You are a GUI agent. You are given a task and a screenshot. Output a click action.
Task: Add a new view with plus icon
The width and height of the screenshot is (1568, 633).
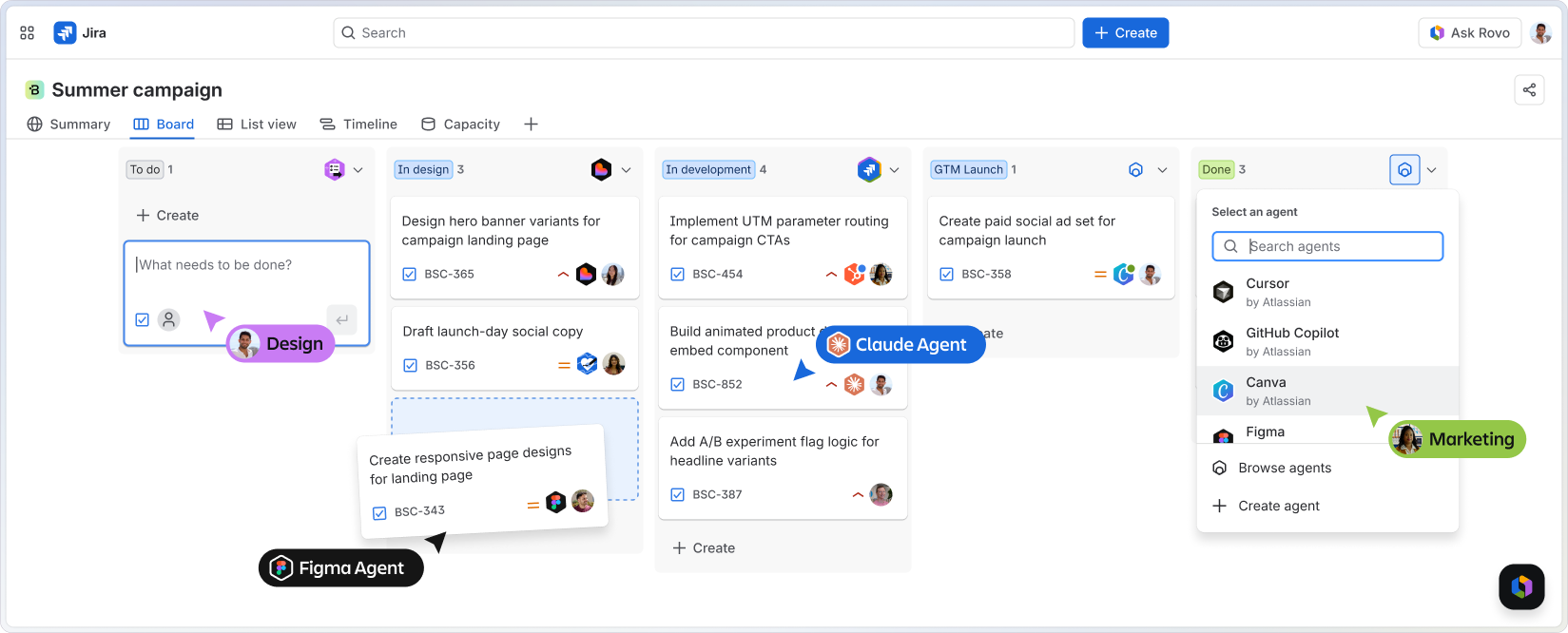[531, 125]
